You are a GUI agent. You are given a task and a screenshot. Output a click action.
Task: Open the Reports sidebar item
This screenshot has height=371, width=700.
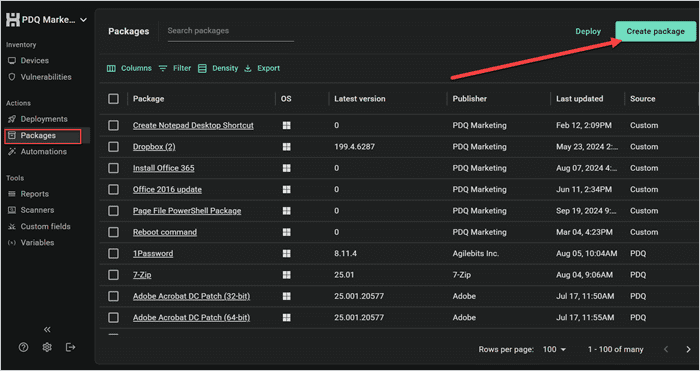pyautogui.click(x=34, y=194)
